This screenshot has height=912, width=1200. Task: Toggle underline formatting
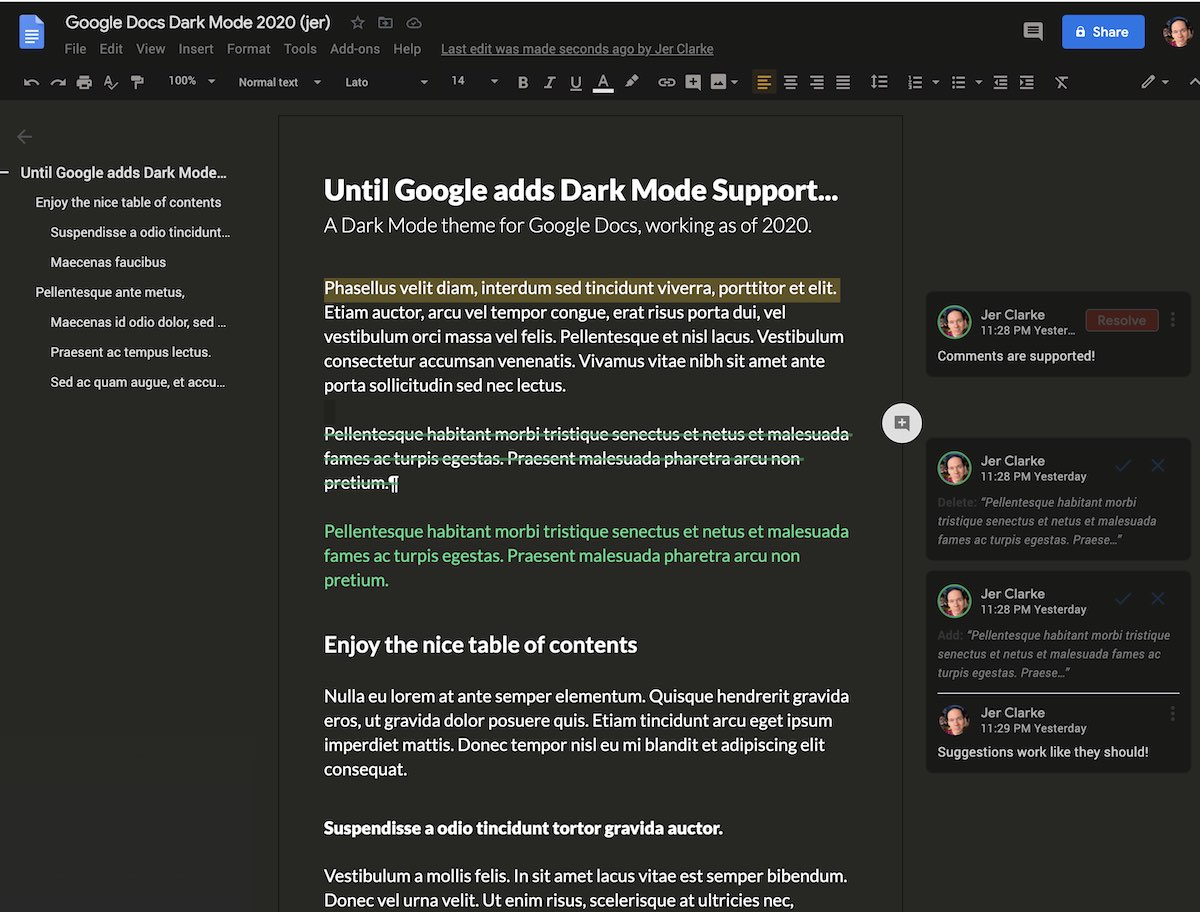tap(575, 82)
